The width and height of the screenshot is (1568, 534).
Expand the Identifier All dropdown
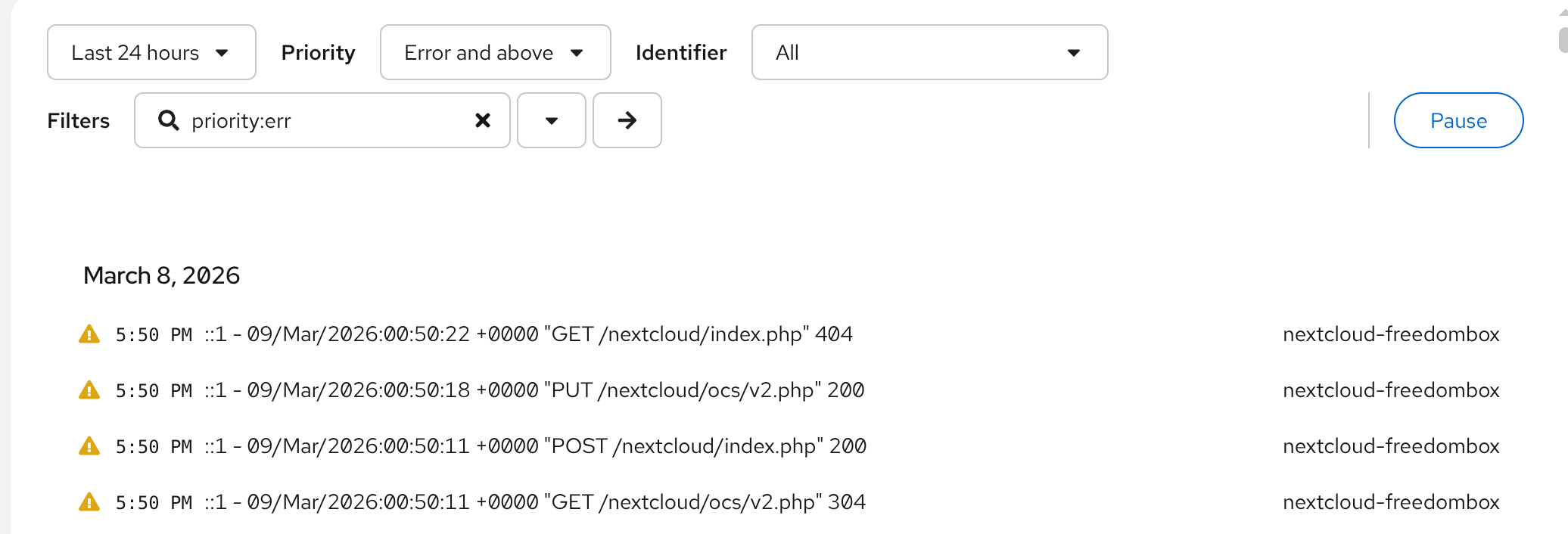(929, 52)
